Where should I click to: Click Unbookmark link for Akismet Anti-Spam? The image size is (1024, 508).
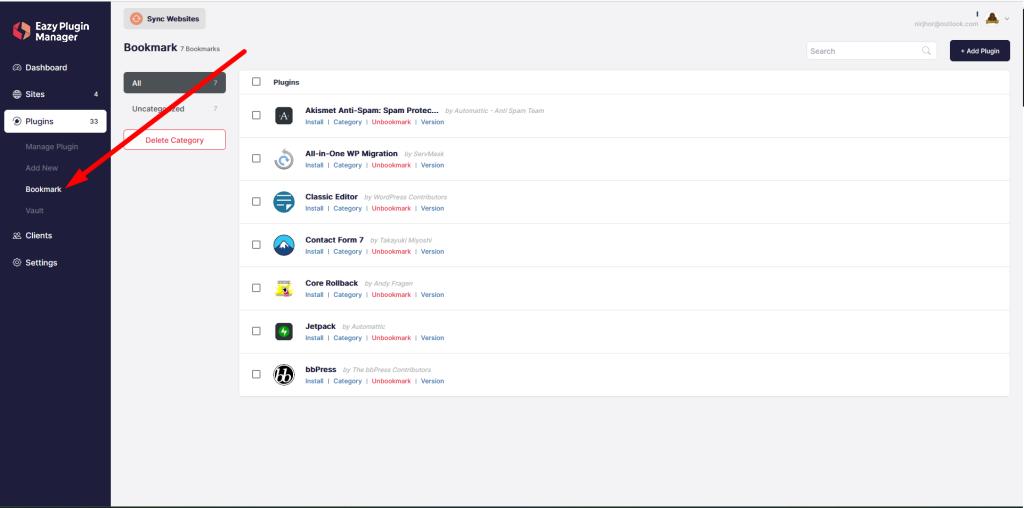click(x=391, y=122)
